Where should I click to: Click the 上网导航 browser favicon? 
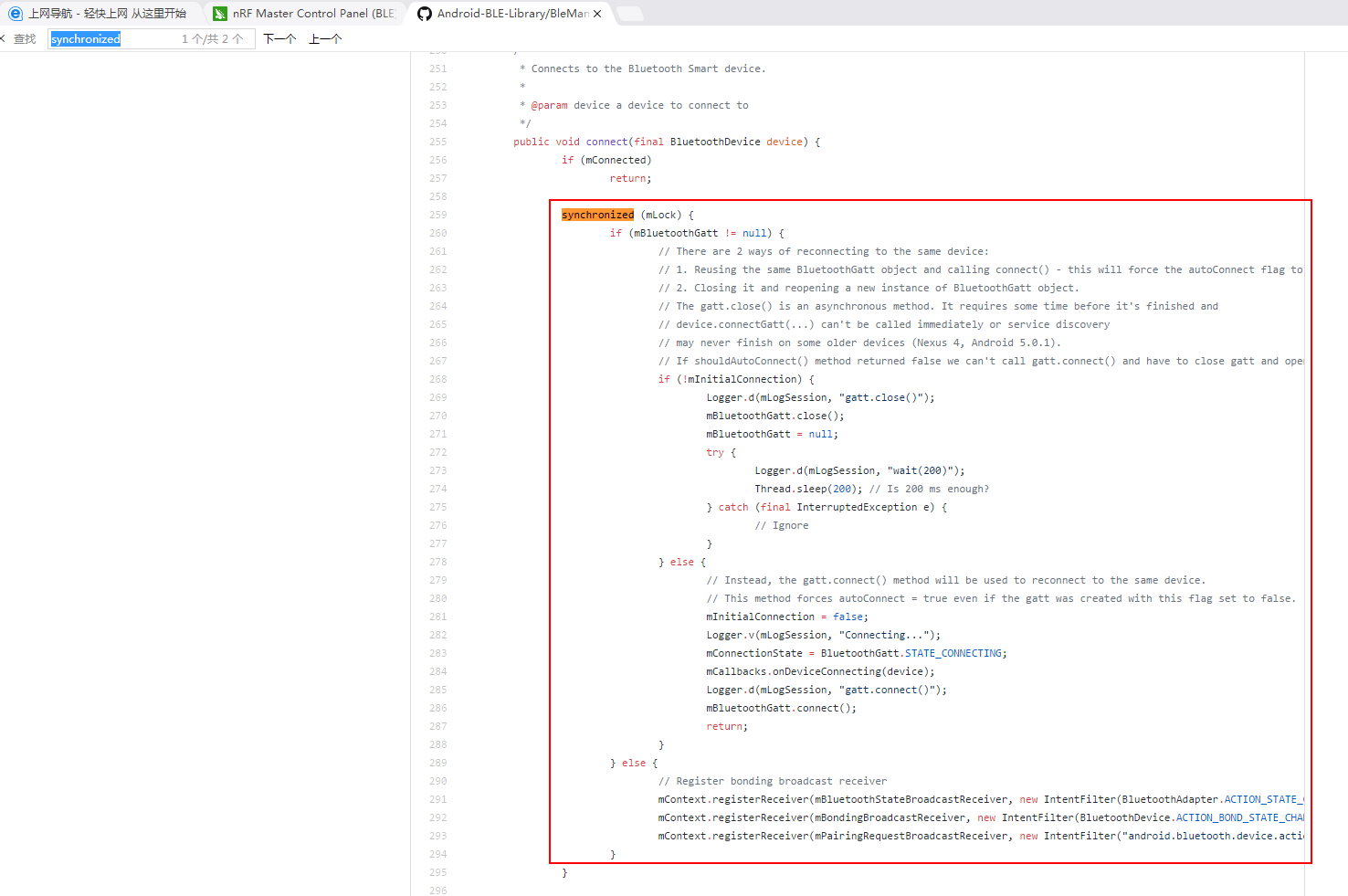click(x=15, y=14)
